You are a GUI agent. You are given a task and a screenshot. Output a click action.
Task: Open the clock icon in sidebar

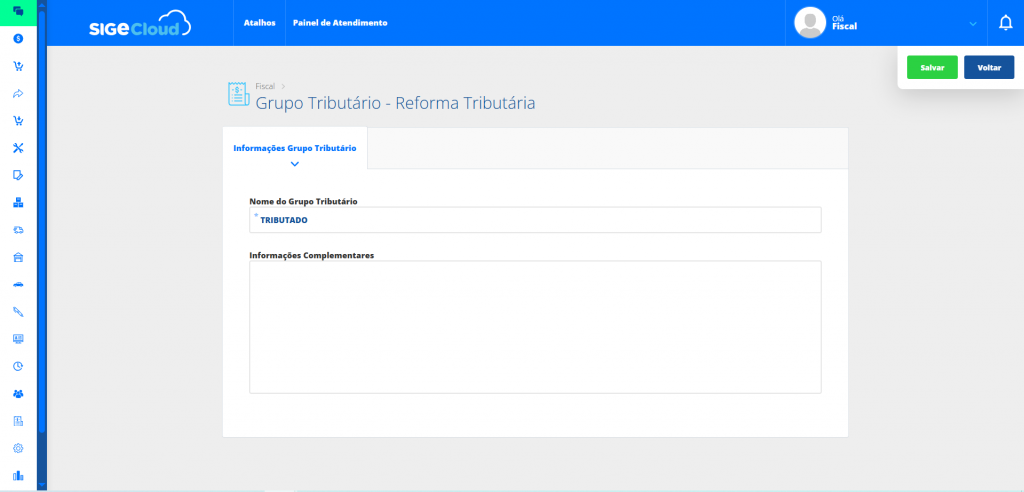coord(18,366)
